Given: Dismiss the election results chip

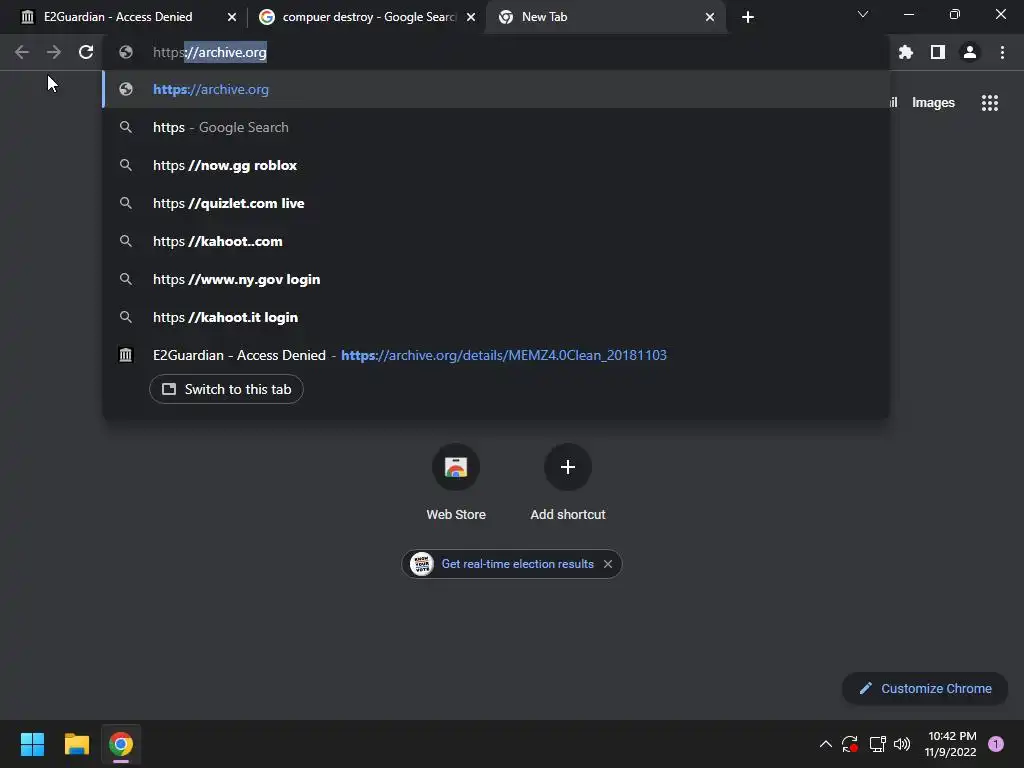Looking at the screenshot, I should (608, 564).
